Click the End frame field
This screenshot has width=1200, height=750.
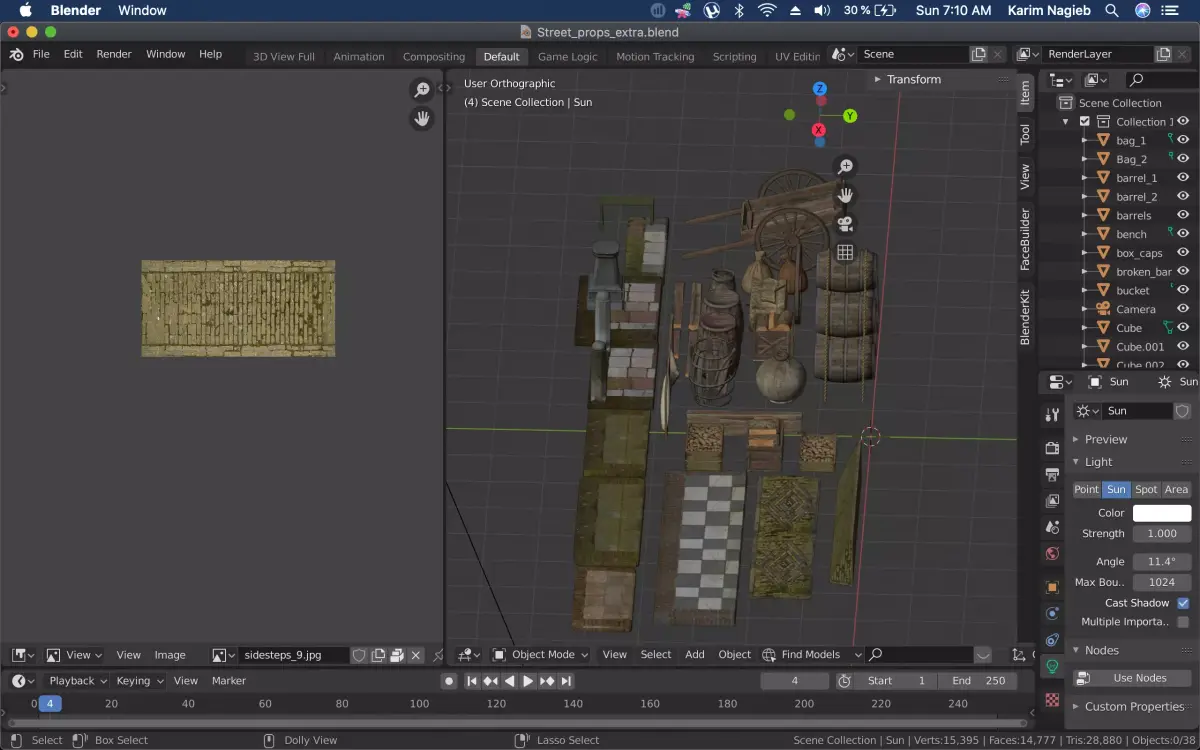tap(978, 681)
